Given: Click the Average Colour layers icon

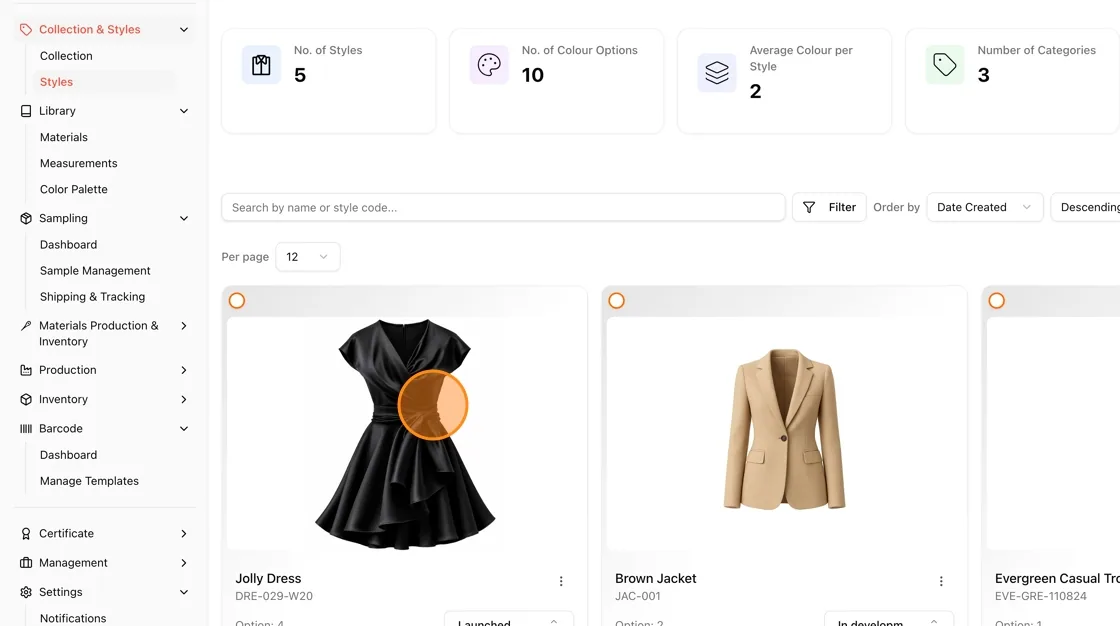Looking at the screenshot, I should tap(717, 73).
